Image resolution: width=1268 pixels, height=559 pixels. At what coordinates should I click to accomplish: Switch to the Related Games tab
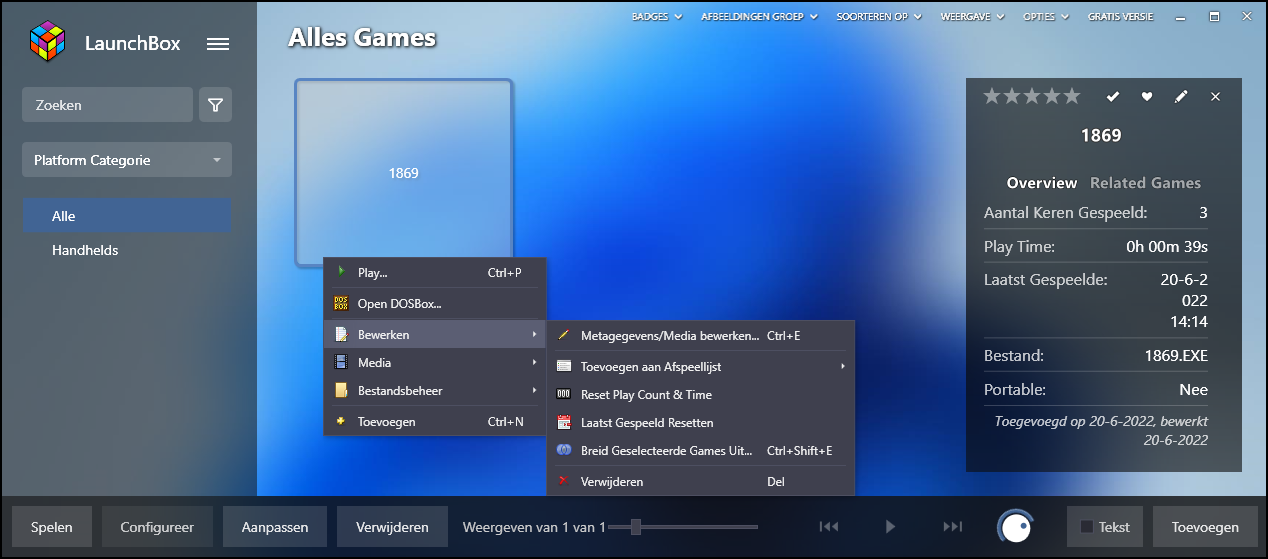[1145, 183]
